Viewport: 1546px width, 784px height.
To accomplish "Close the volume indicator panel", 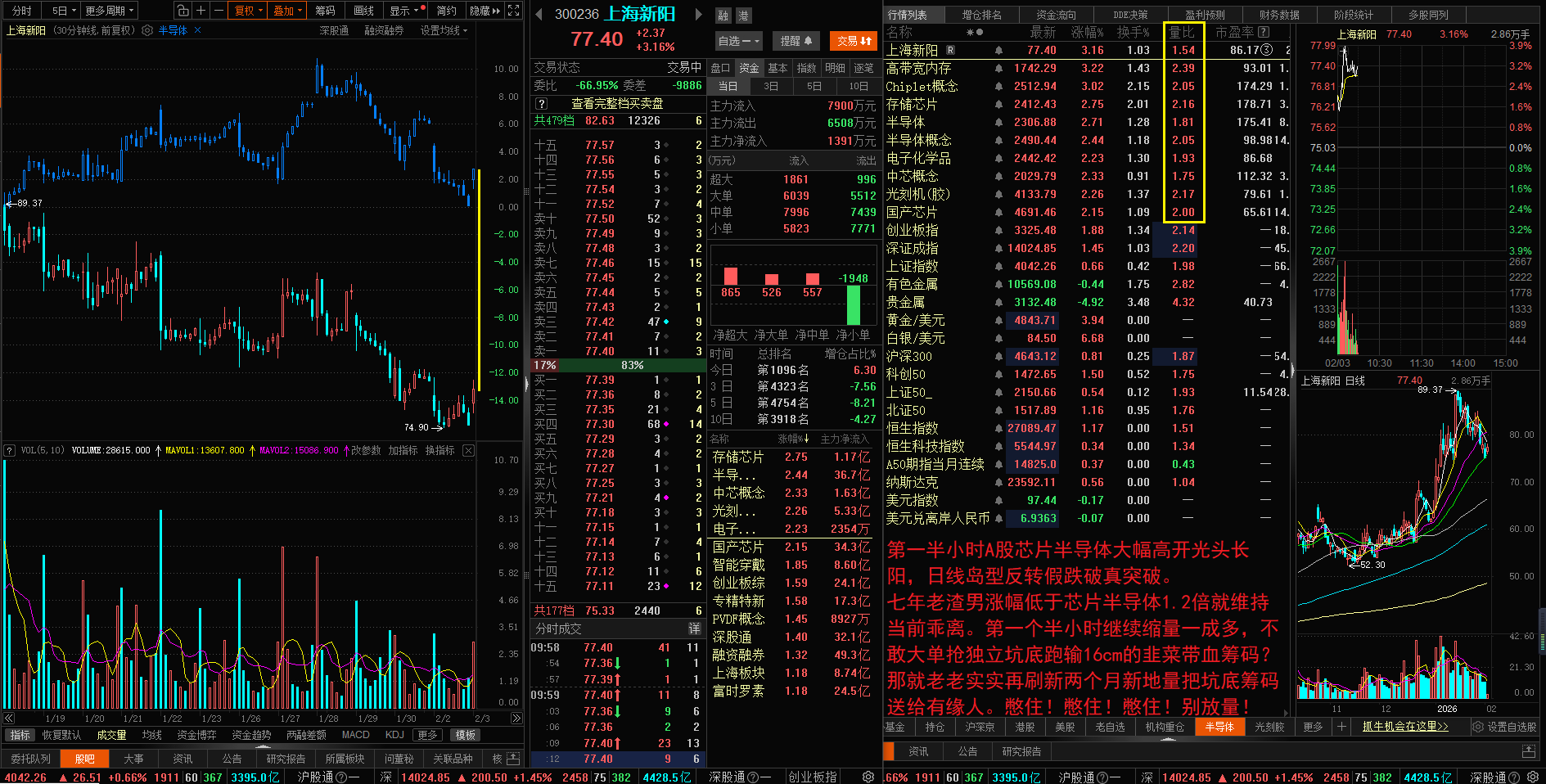I will (x=468, y=450).
